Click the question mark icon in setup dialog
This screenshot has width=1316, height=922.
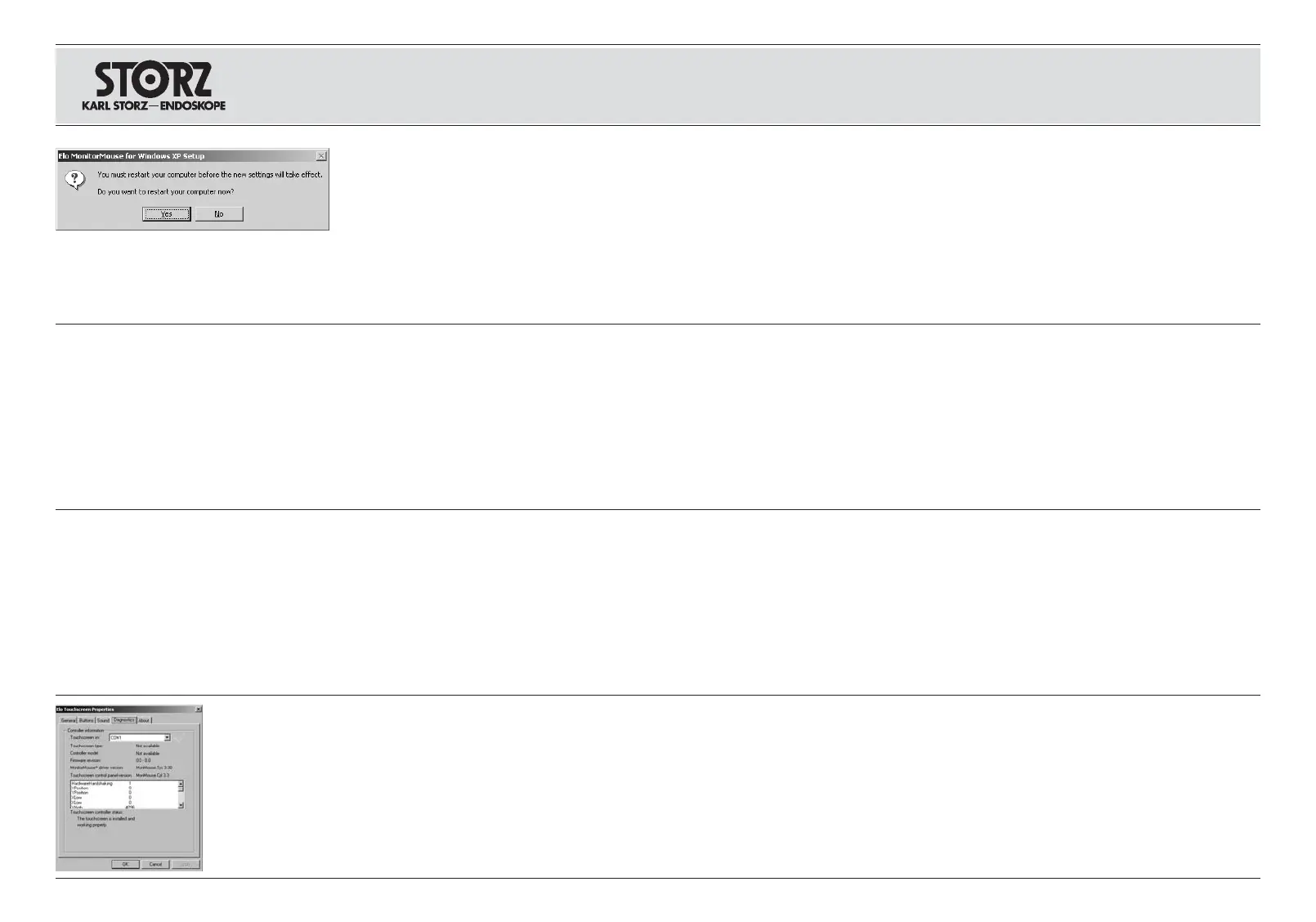74,179
